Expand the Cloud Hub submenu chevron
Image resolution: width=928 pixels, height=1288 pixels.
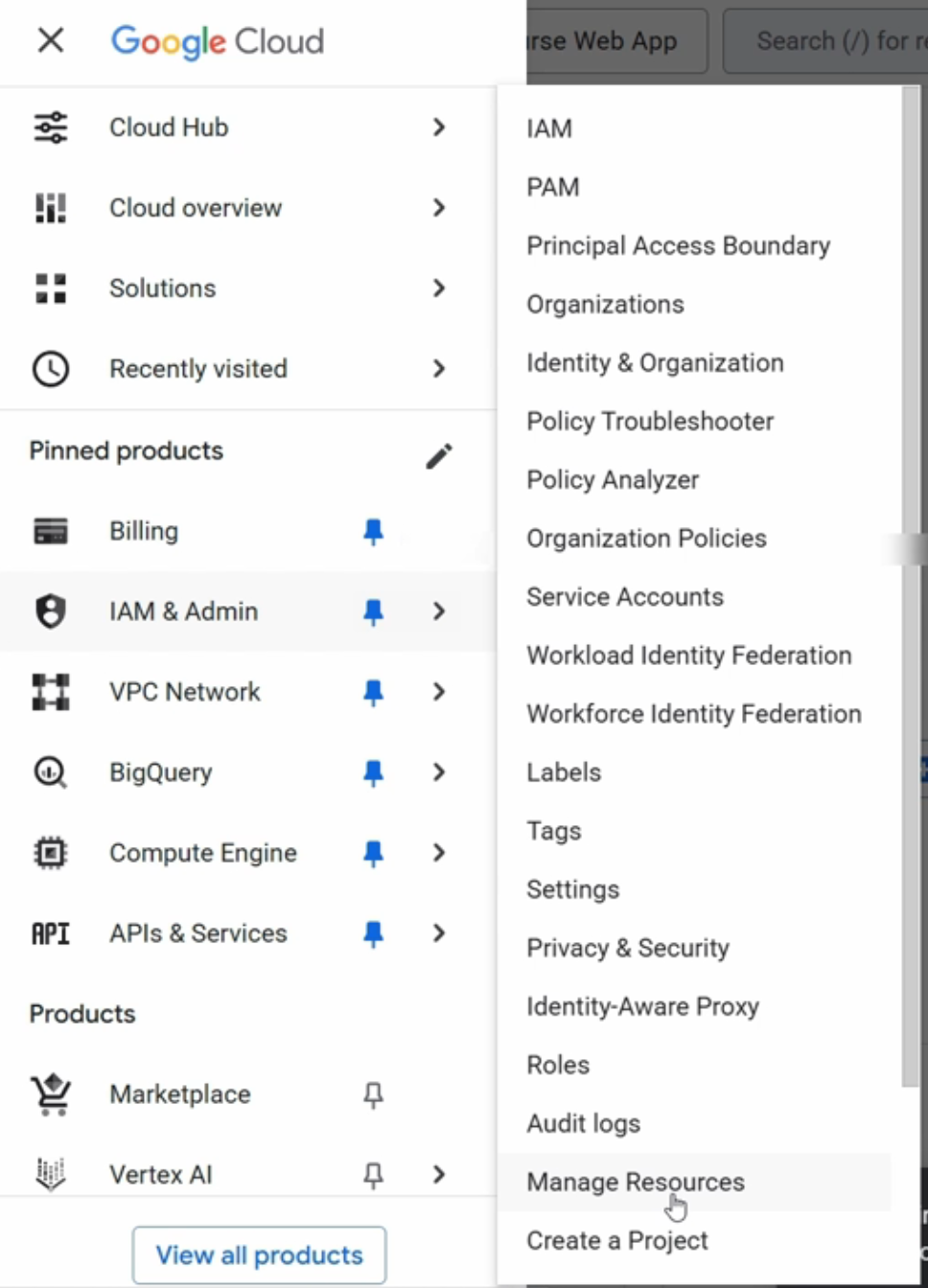(x=439, y=127)
